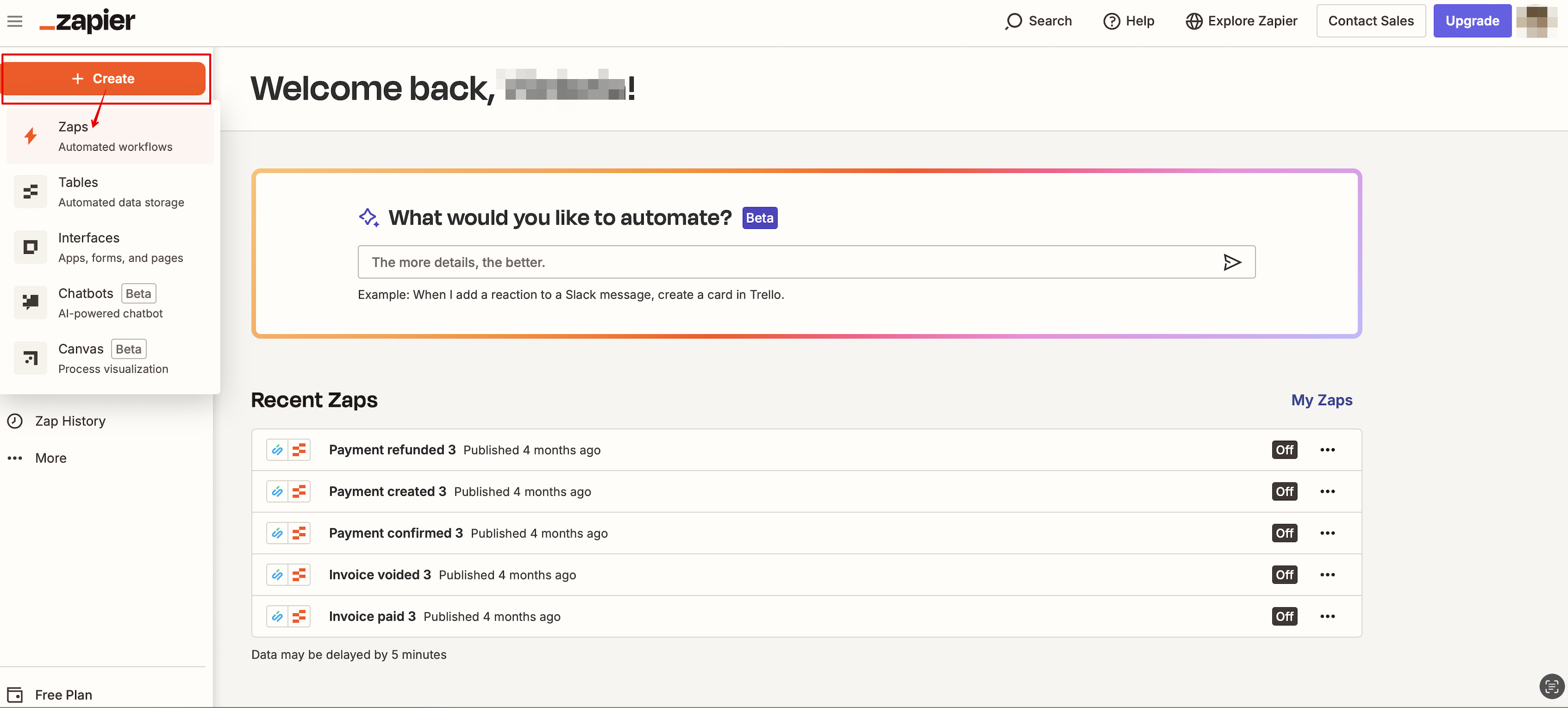The image size is (1568, 708).
Task: Click the Contact Sales button
Action: click(x=1371, y=21)
